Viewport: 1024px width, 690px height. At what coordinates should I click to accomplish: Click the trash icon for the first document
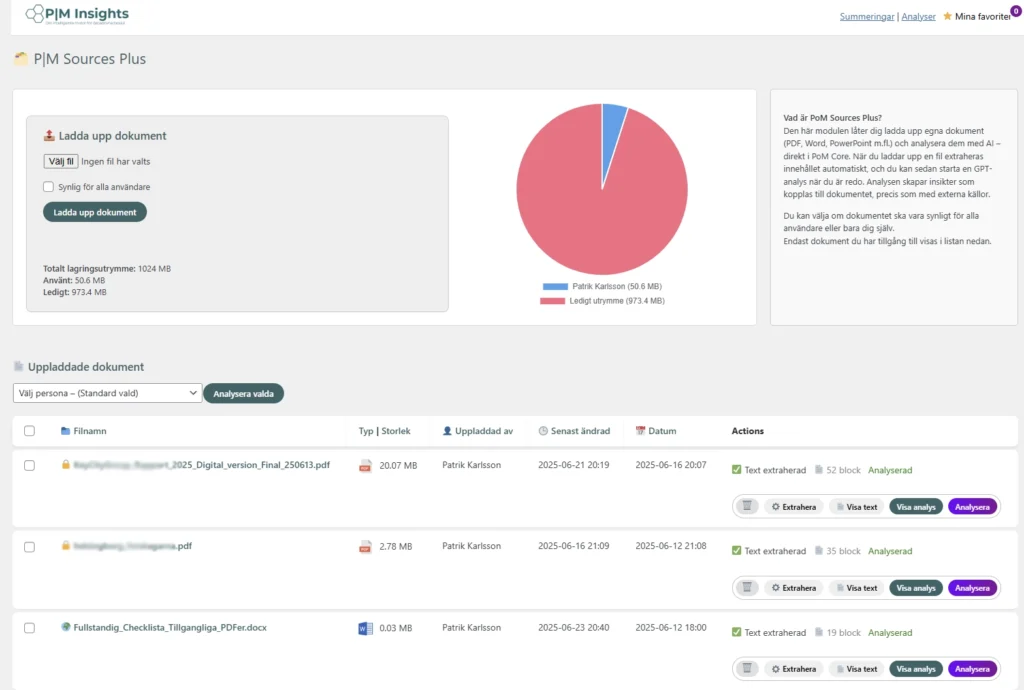pos(747,507)
